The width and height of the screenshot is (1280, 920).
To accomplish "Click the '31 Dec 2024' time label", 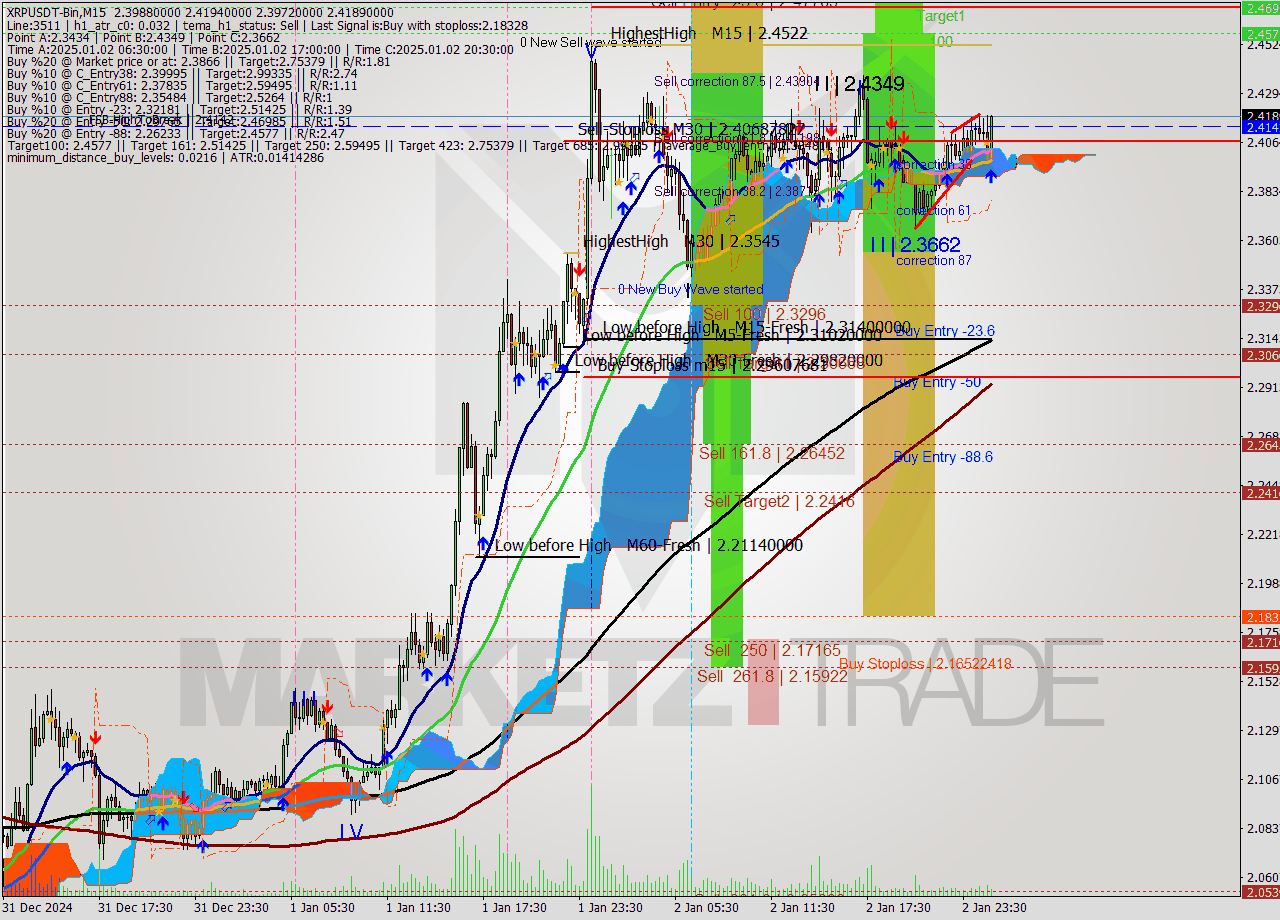I will click(x=38, y=908).
